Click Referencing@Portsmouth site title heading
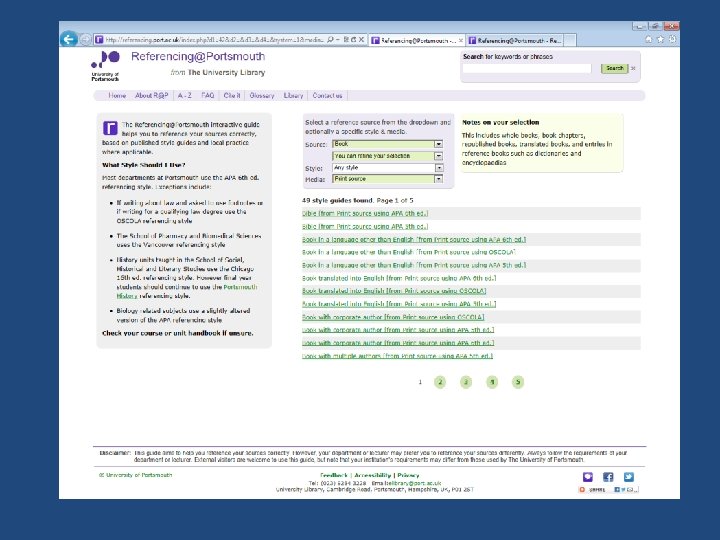Viewport: 720px width, 540px height. [x=198, y=56]
